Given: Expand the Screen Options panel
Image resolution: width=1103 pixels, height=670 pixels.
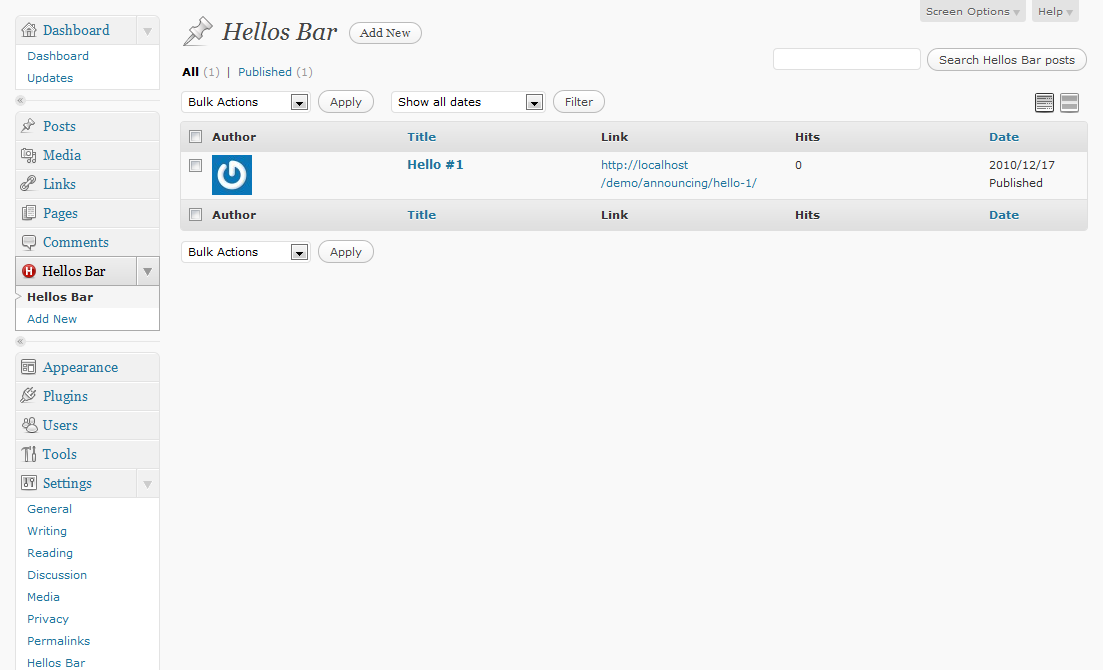Looking at the screenshot, I should [x=972, y=11].
